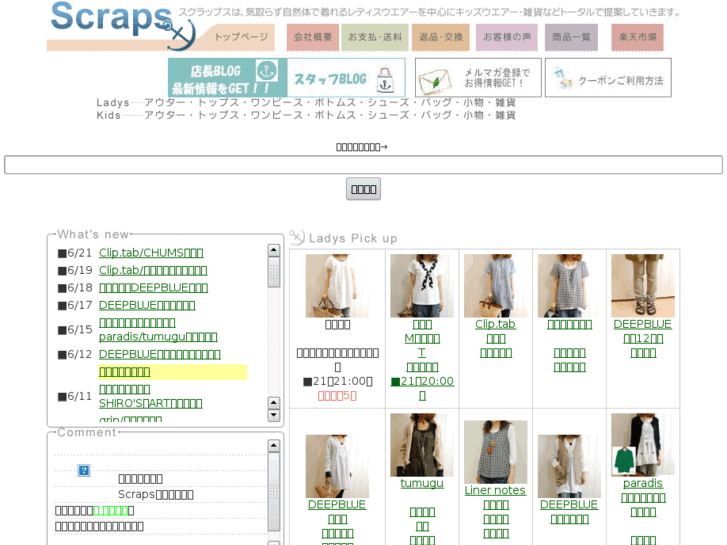This screenshot has height=545, width=727.
Task: Open the SHIRO'S ART news link
Action: (151, 404)
